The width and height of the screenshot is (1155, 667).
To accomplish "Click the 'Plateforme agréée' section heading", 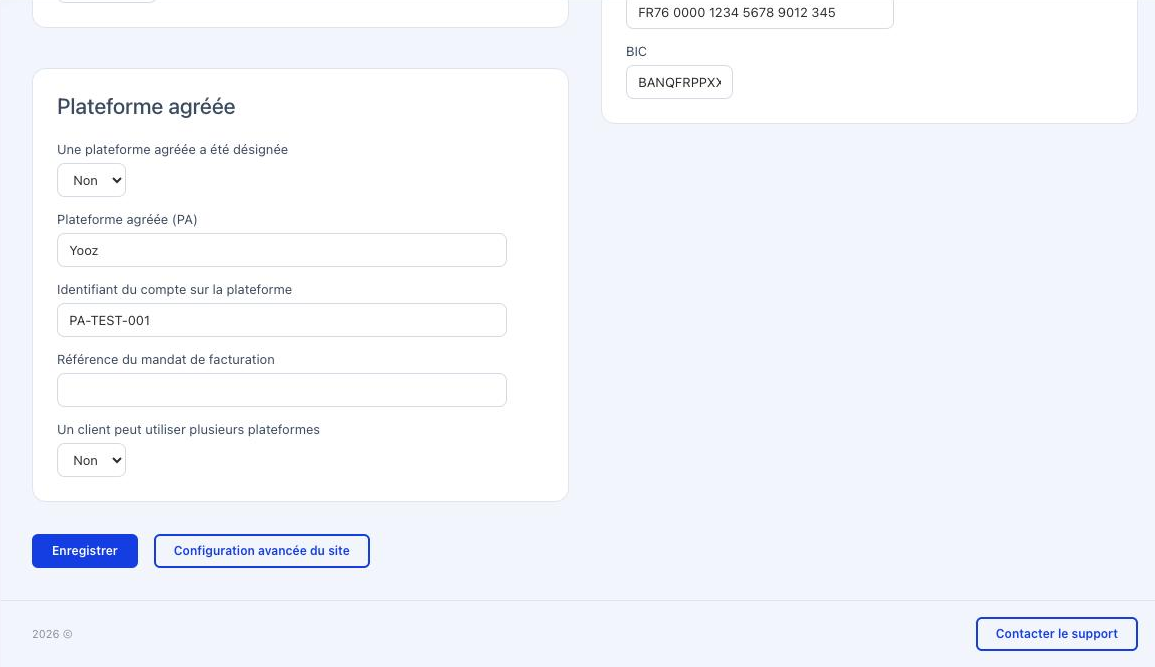I will (146, 107).
